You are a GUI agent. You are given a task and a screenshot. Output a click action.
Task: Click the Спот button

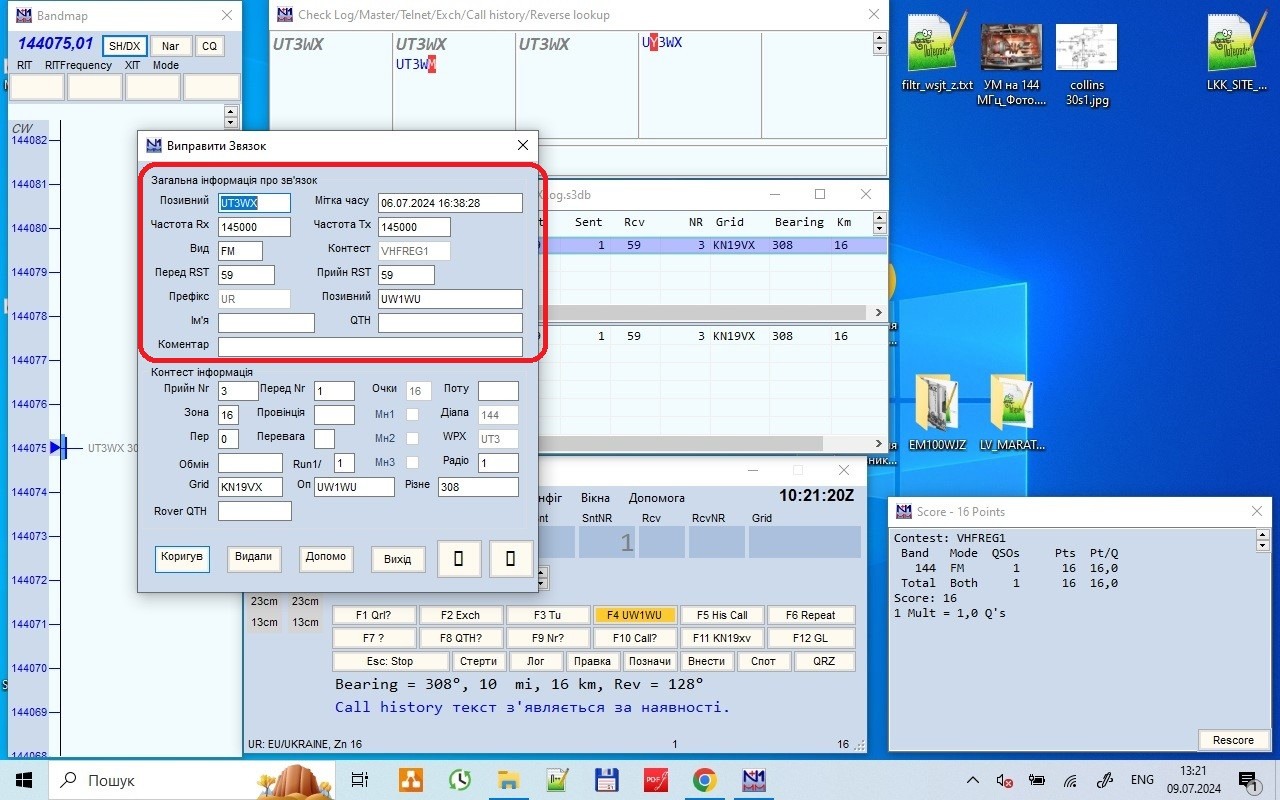pos(763,661)
